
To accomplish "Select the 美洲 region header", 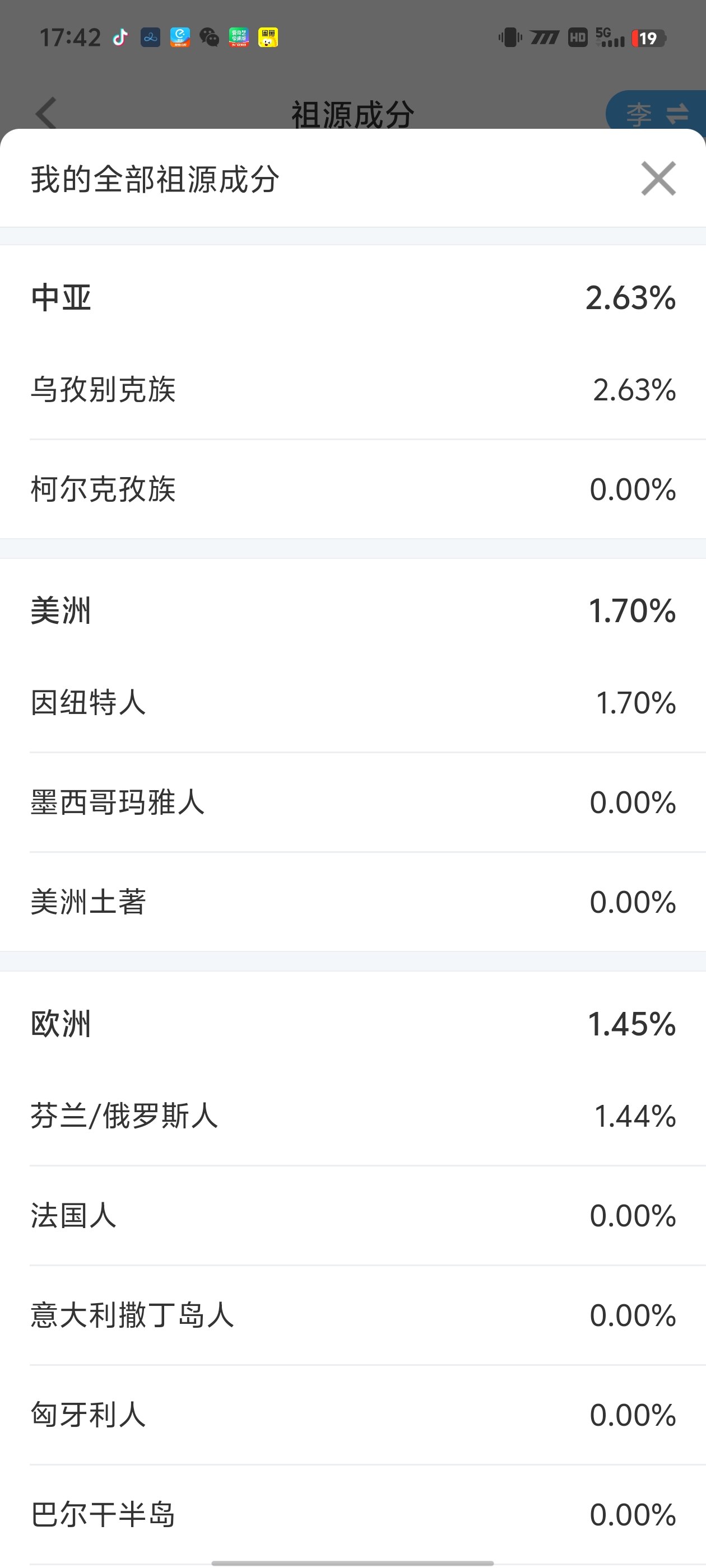I will click(x=352, y=611).
